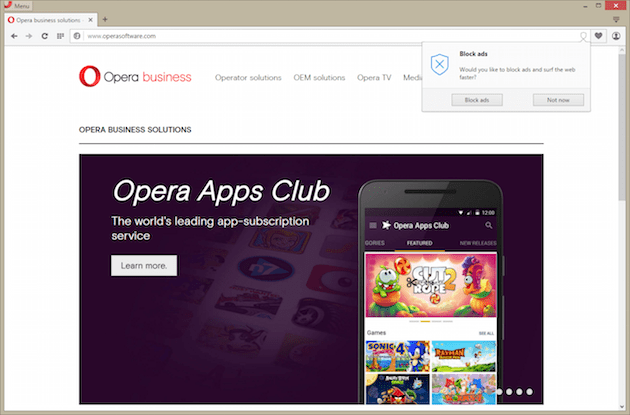The image size is (630, 415).
Task: Open the Opera Menu button
Action: (17, 6)
